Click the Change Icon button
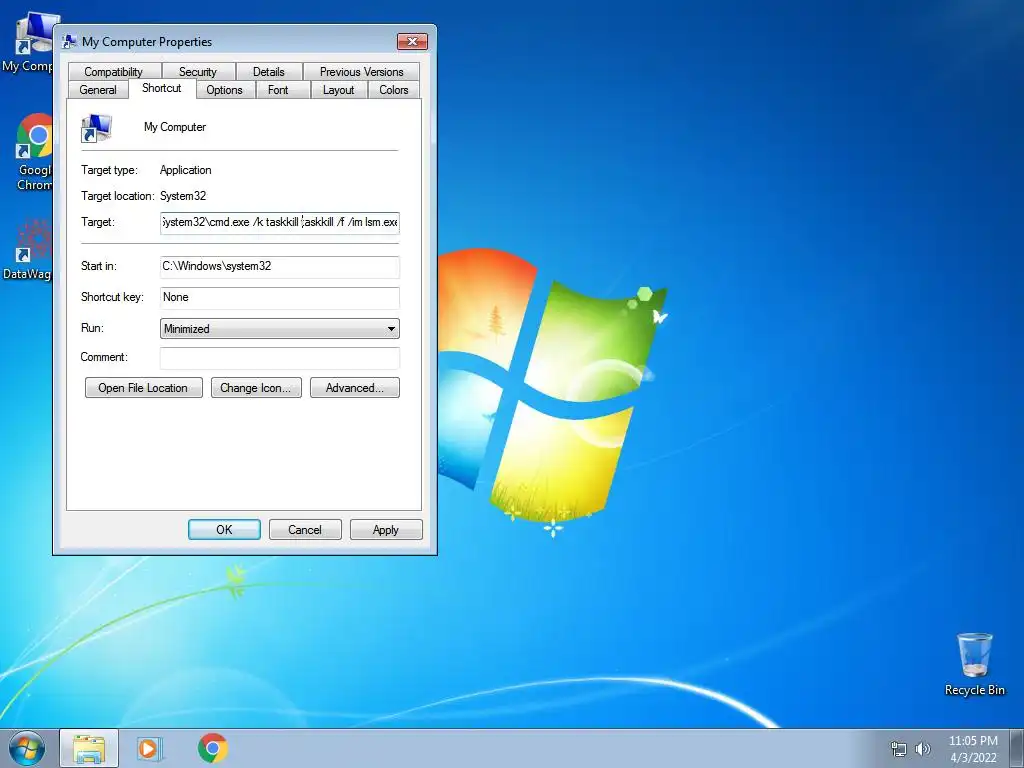This screenshot has height=768, width=1024. pos(256,388)
